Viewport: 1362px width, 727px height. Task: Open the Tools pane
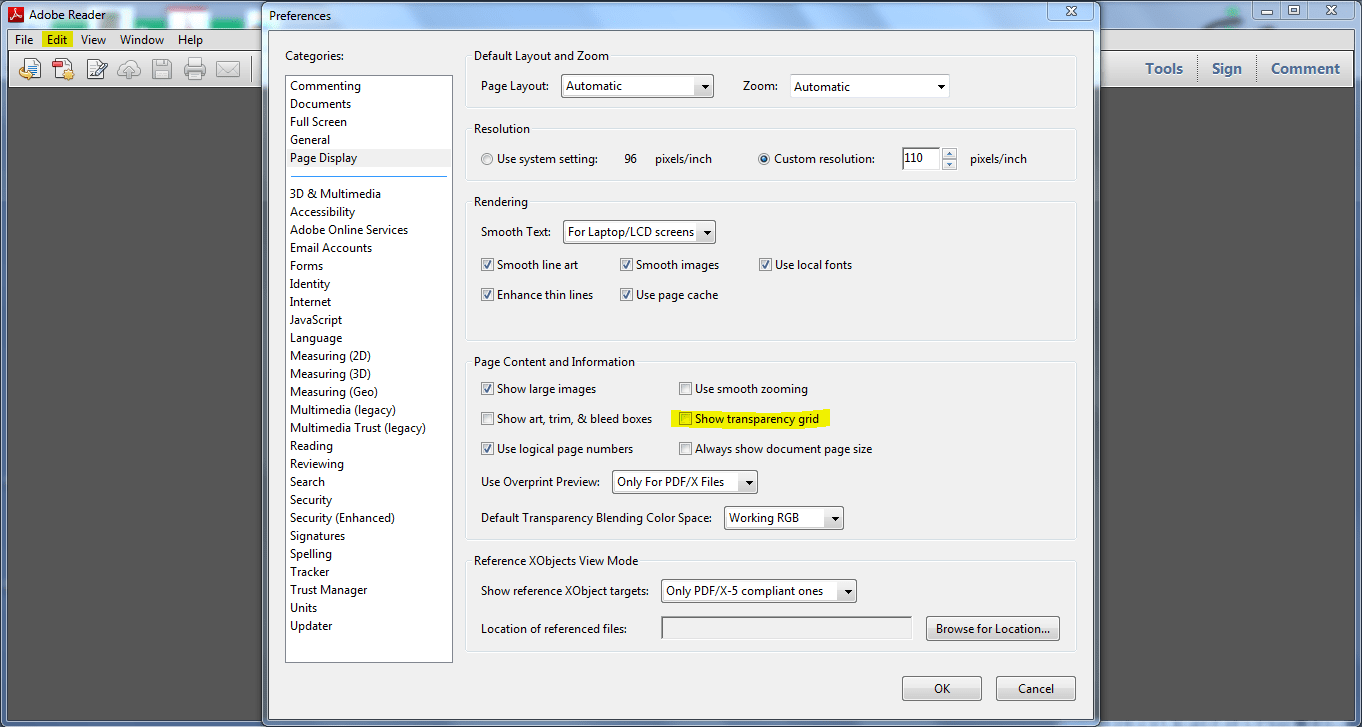click(1164, 69)
